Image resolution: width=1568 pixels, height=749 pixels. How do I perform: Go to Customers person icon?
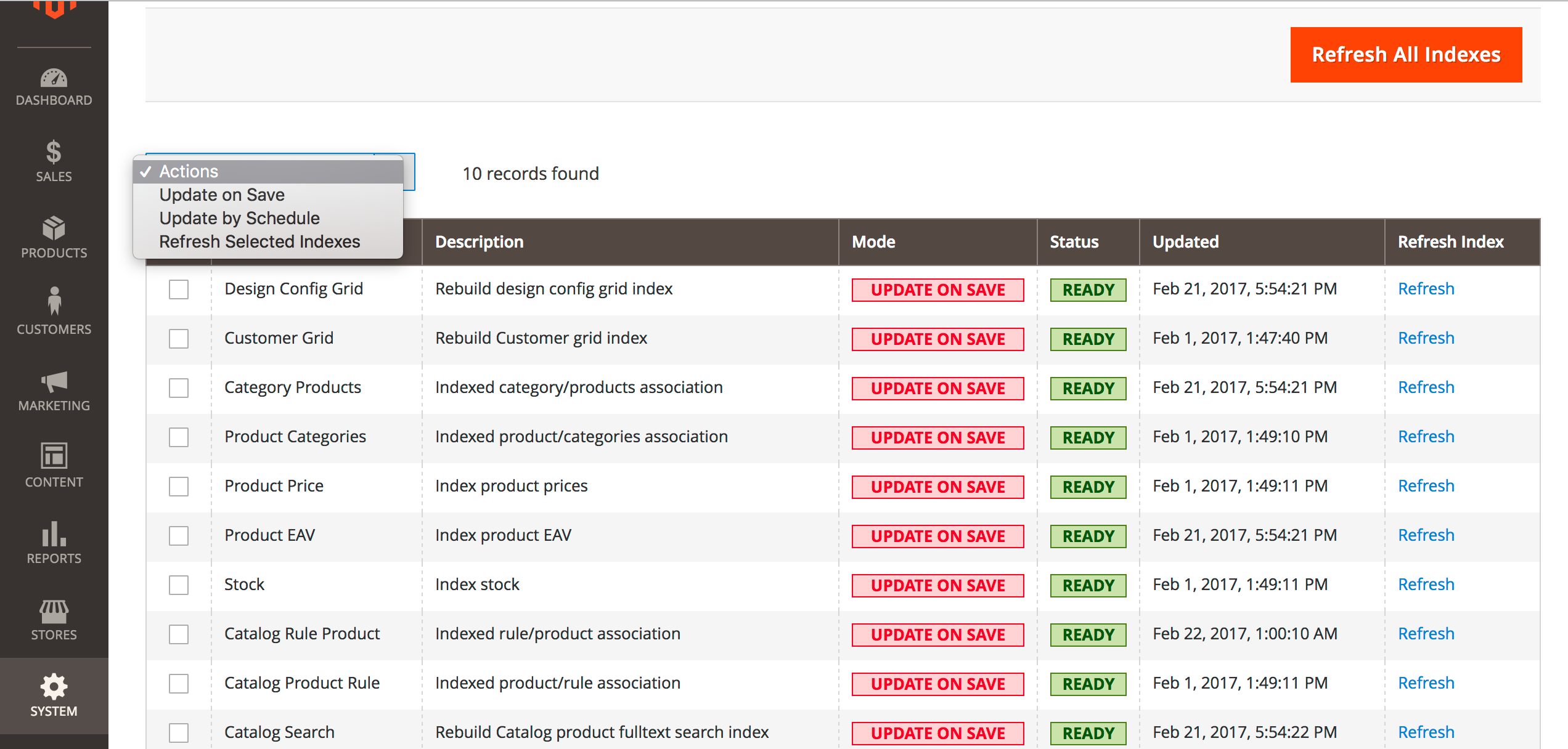(54, 301)
